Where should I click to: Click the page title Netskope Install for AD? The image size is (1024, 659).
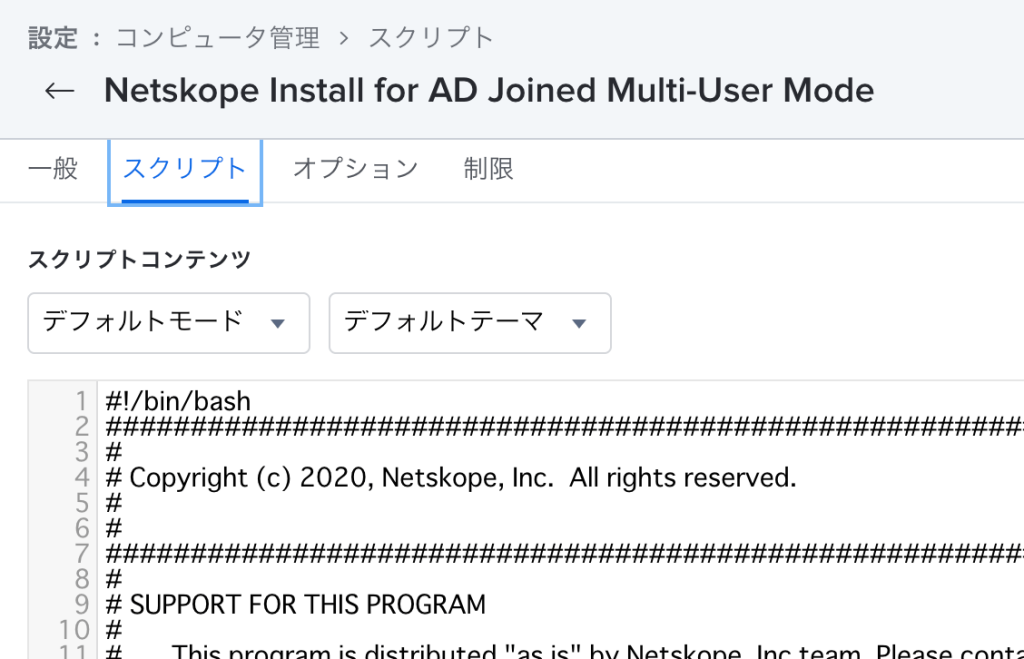[488, 90]
